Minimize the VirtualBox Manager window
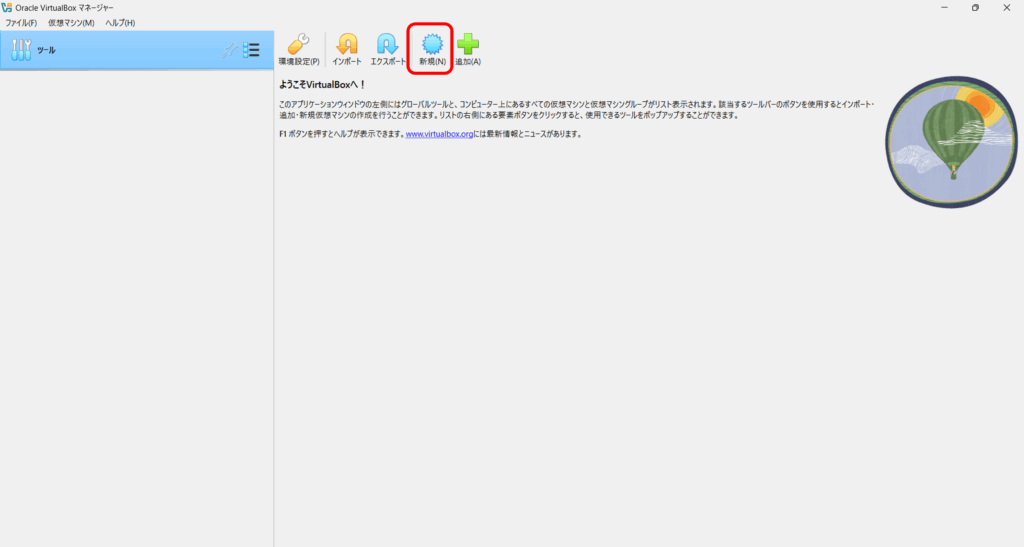This screenshot has width=1024, height=547. click(x=944, y=8)
